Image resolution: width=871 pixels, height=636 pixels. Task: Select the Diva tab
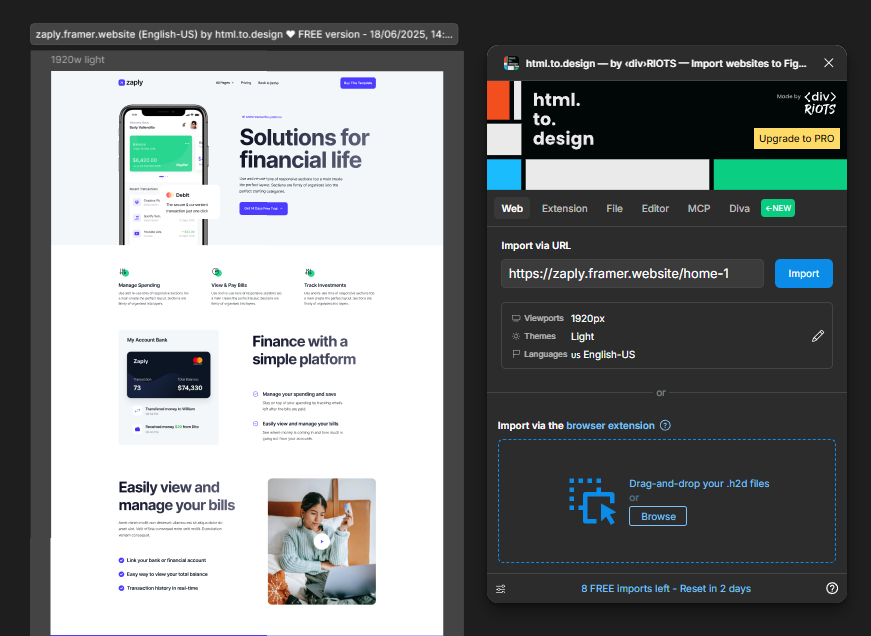point(739,208)
